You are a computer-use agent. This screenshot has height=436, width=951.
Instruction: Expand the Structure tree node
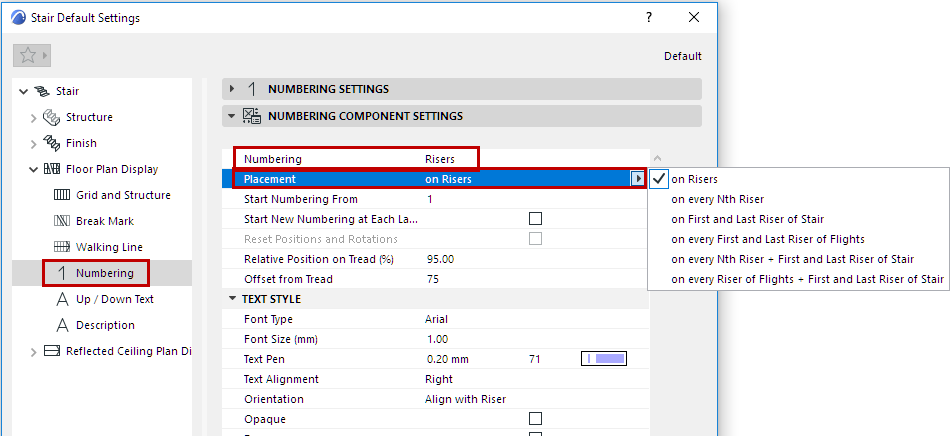coord(33,117)
